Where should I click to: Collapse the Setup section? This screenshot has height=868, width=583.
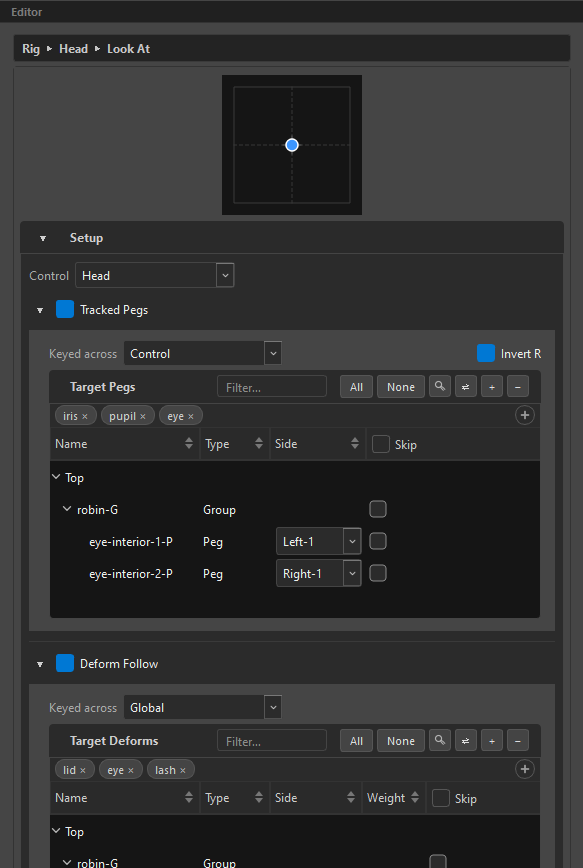click(43, 238)
